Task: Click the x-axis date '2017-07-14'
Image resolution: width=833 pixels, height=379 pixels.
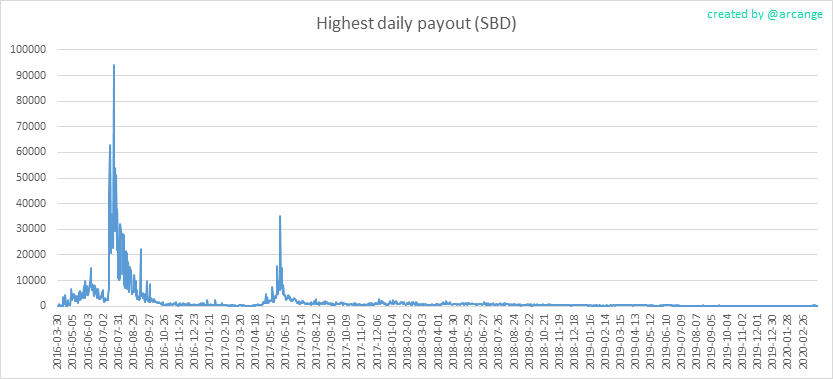Action: click(x=301, y=341)
